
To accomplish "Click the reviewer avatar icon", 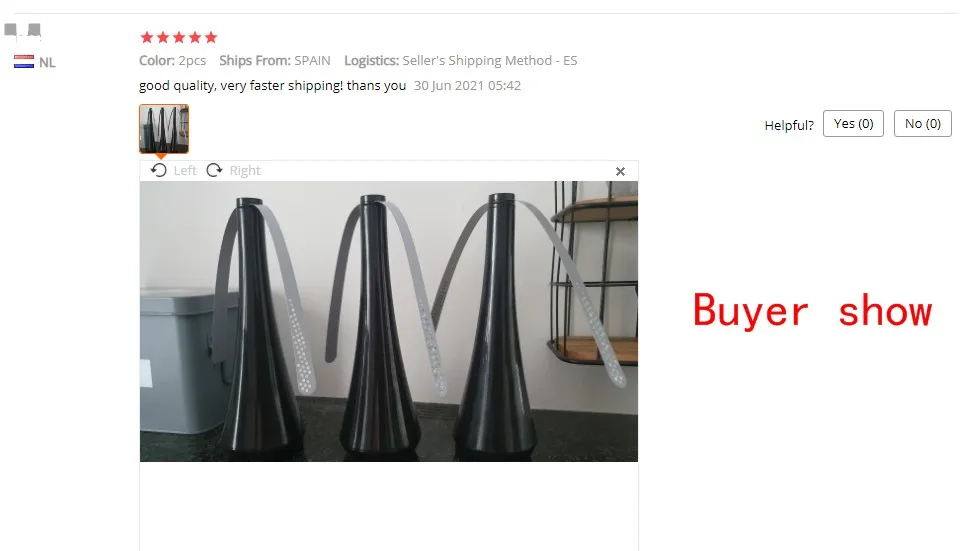I will coord(23,30).
